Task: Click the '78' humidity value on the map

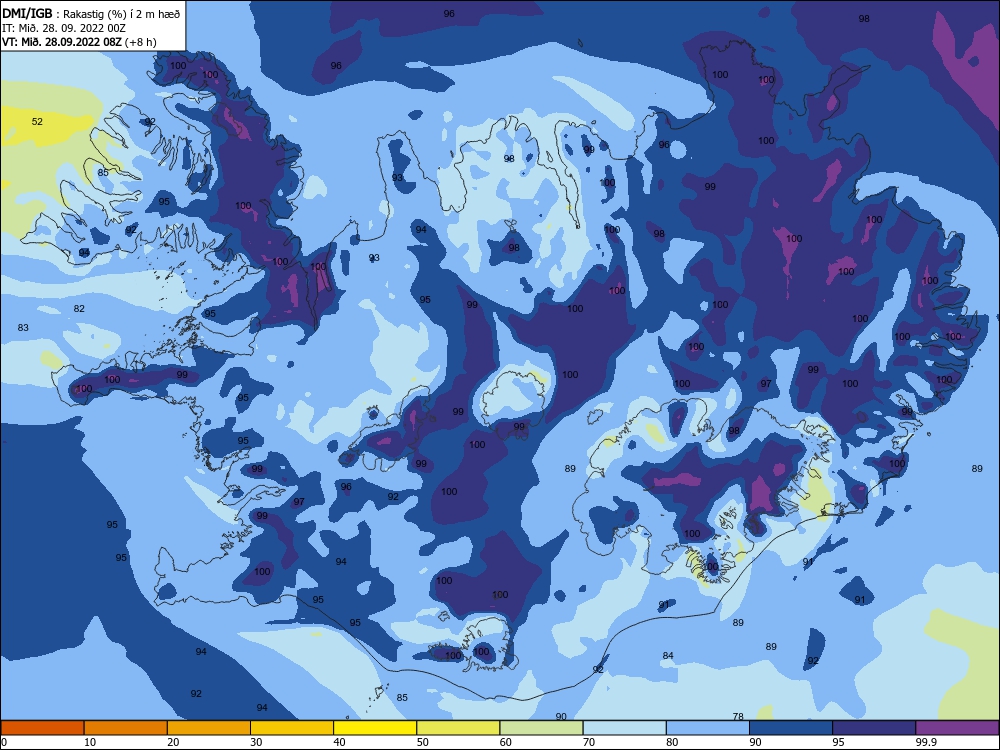Action: [738, 716]
